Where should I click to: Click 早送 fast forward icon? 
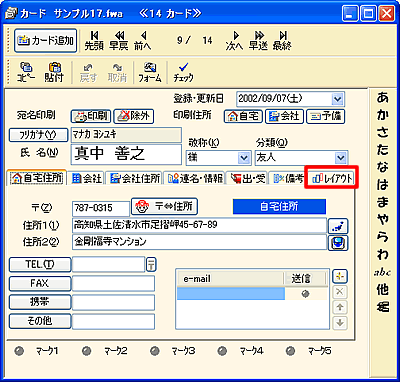(x=258, y=41)
